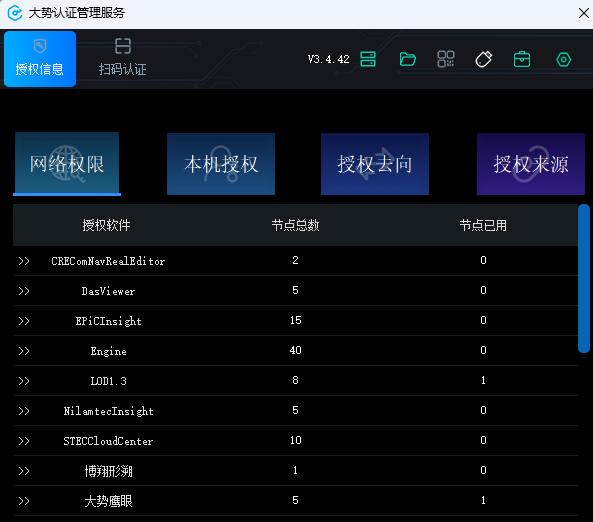Click the 博翔形朔 software name
Viewport: 593px width, 522px height.
coord(108,471)
